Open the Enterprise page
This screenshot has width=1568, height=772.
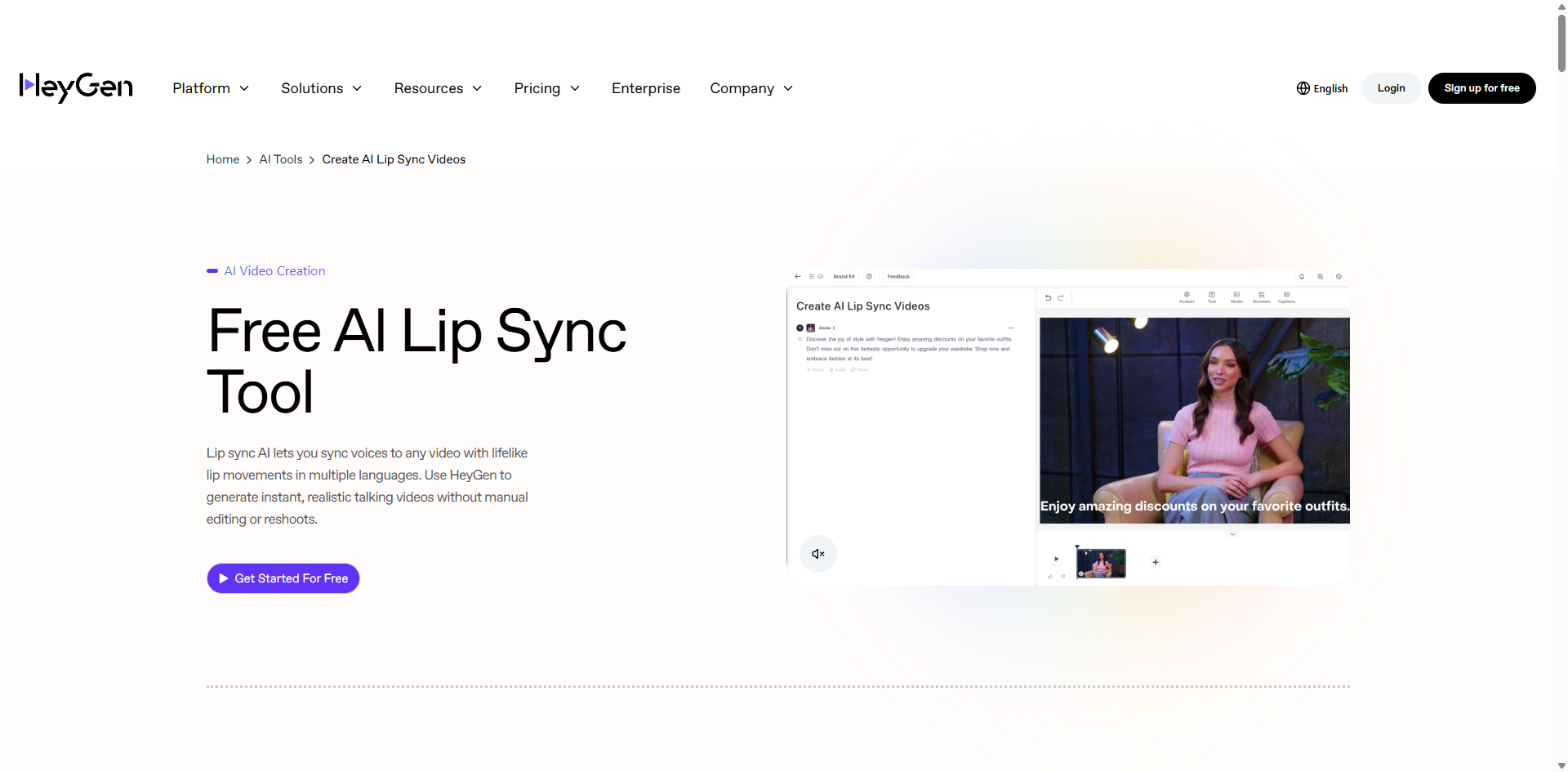click(646, 88)
